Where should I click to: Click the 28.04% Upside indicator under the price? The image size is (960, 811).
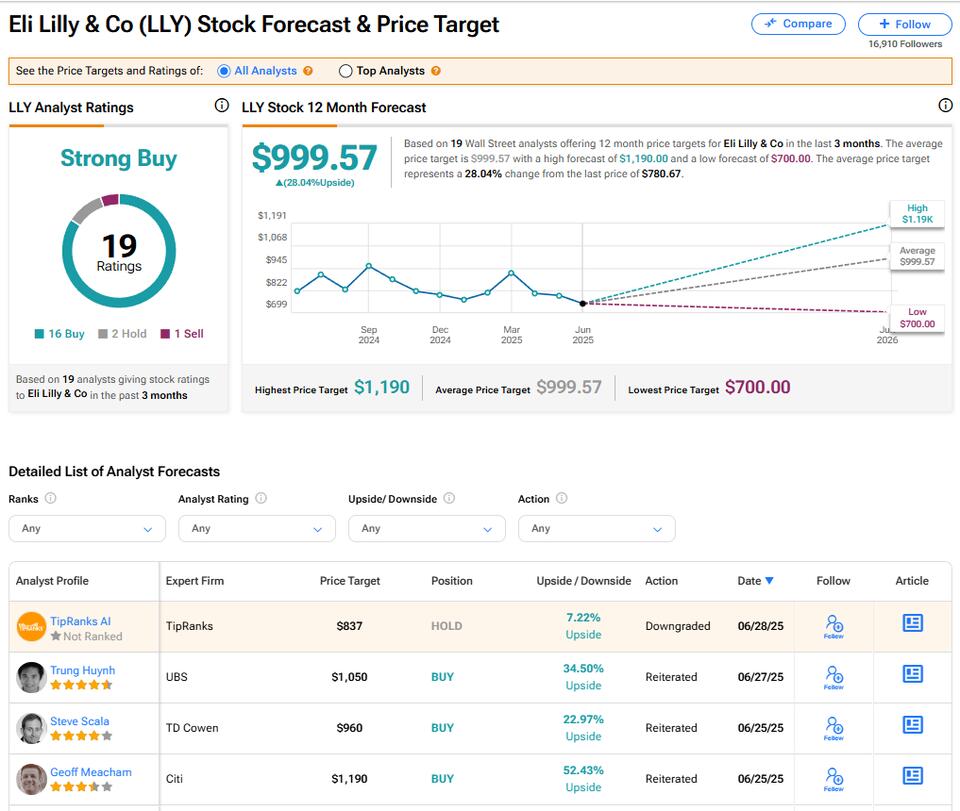tap(315, 182)
